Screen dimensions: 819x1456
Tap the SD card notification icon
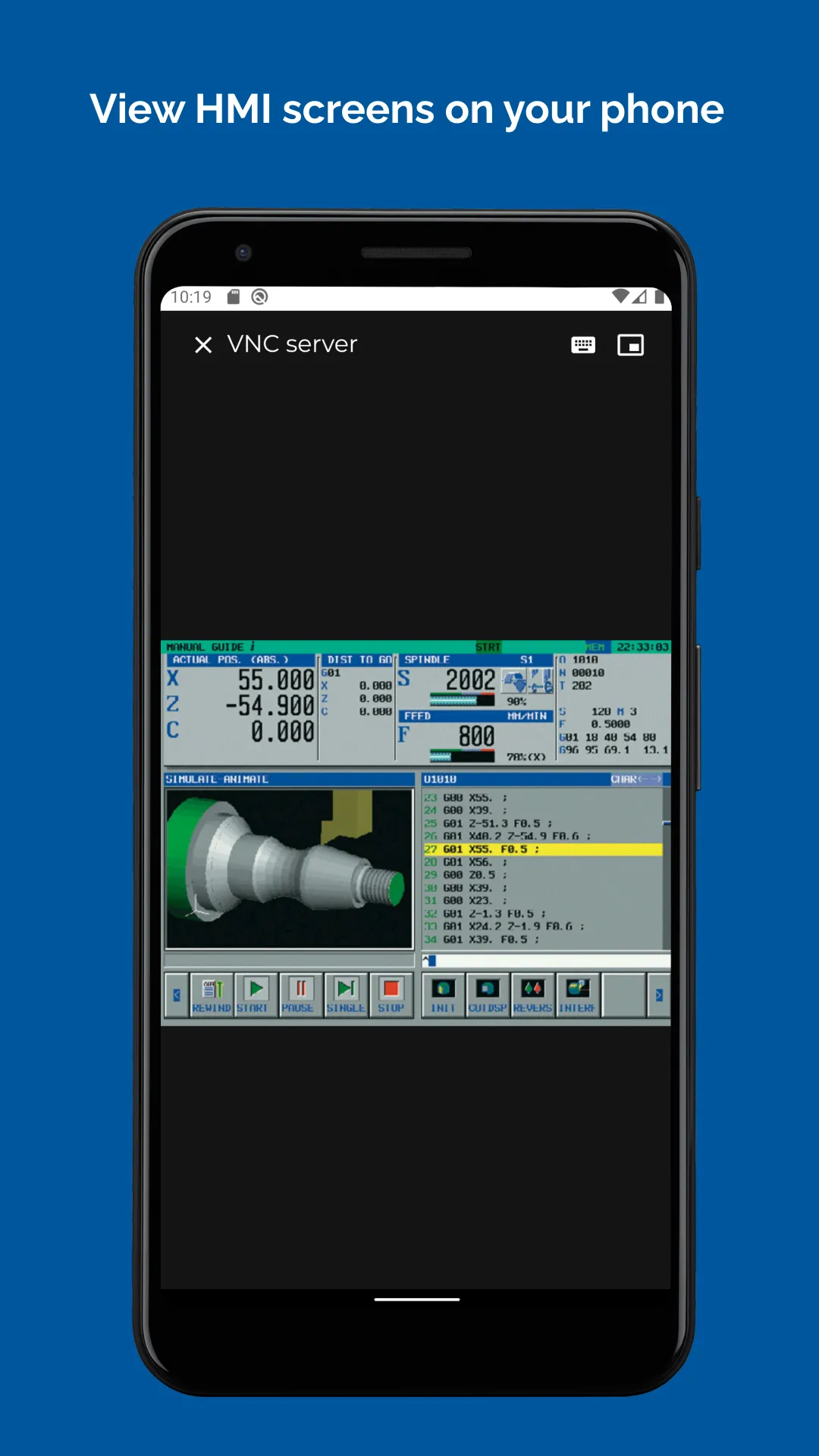point(234,297)
